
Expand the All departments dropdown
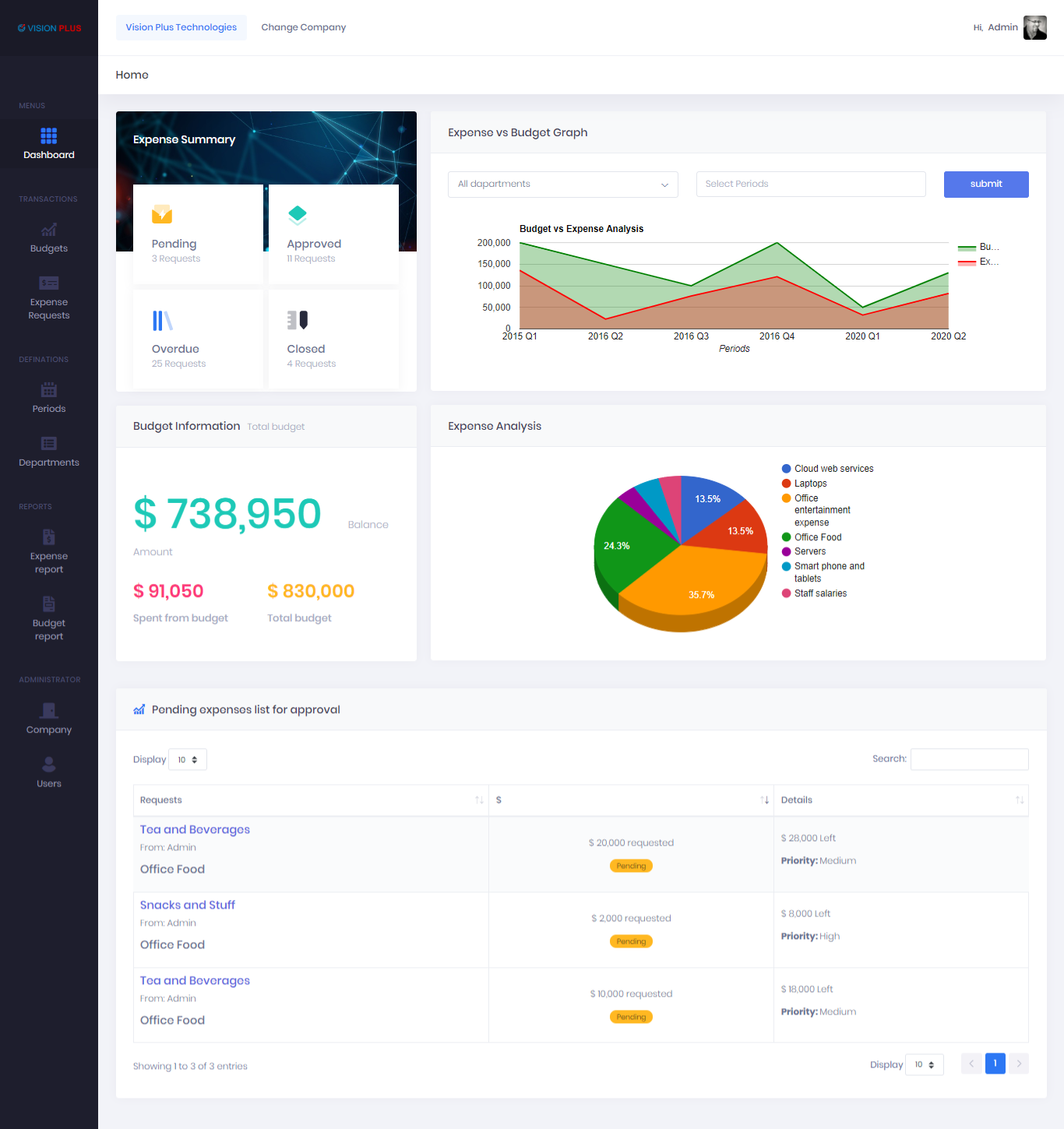pyautogui.click(x=562, y=185)
